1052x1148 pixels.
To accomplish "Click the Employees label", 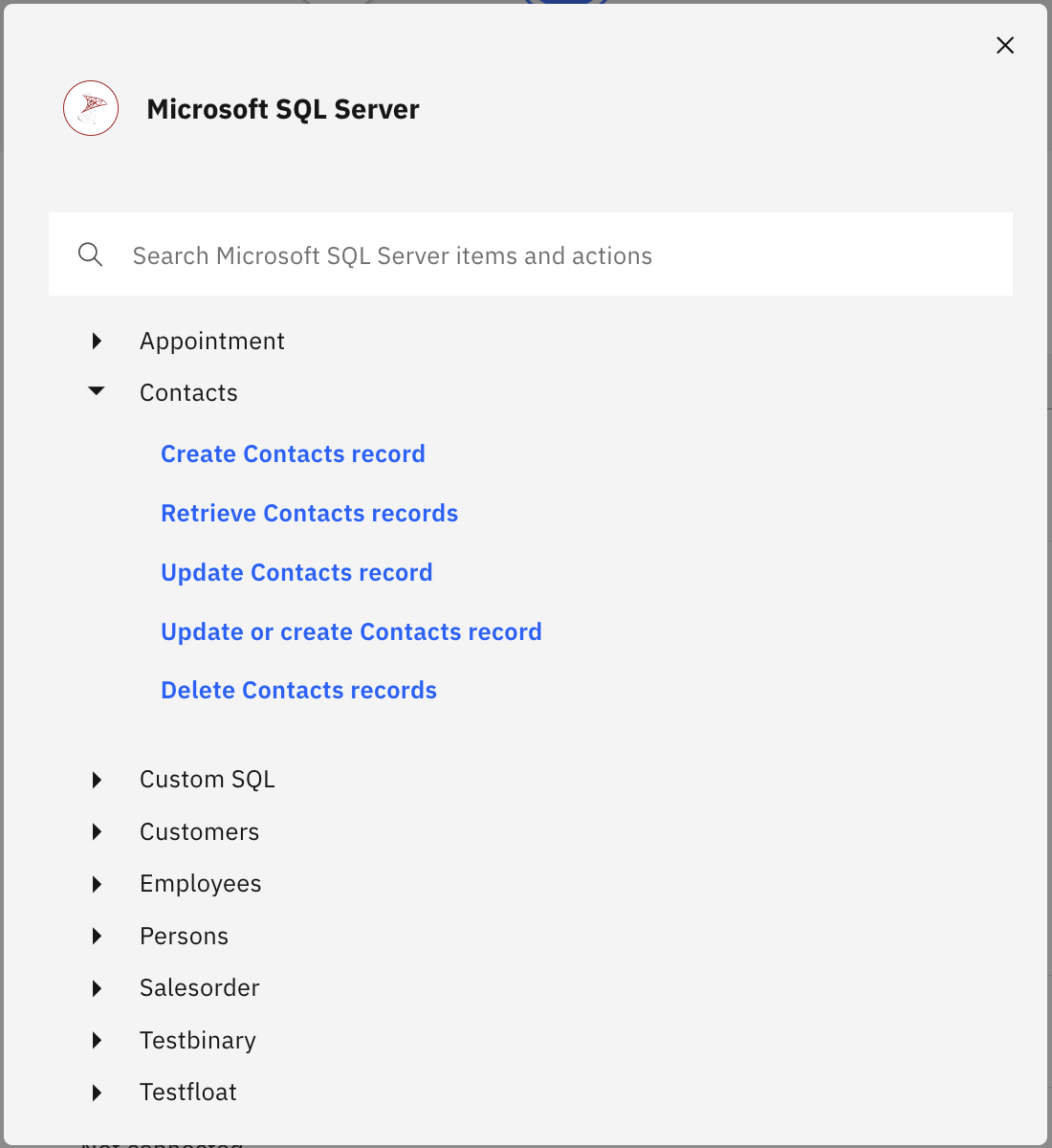I will tap(200, 884).
